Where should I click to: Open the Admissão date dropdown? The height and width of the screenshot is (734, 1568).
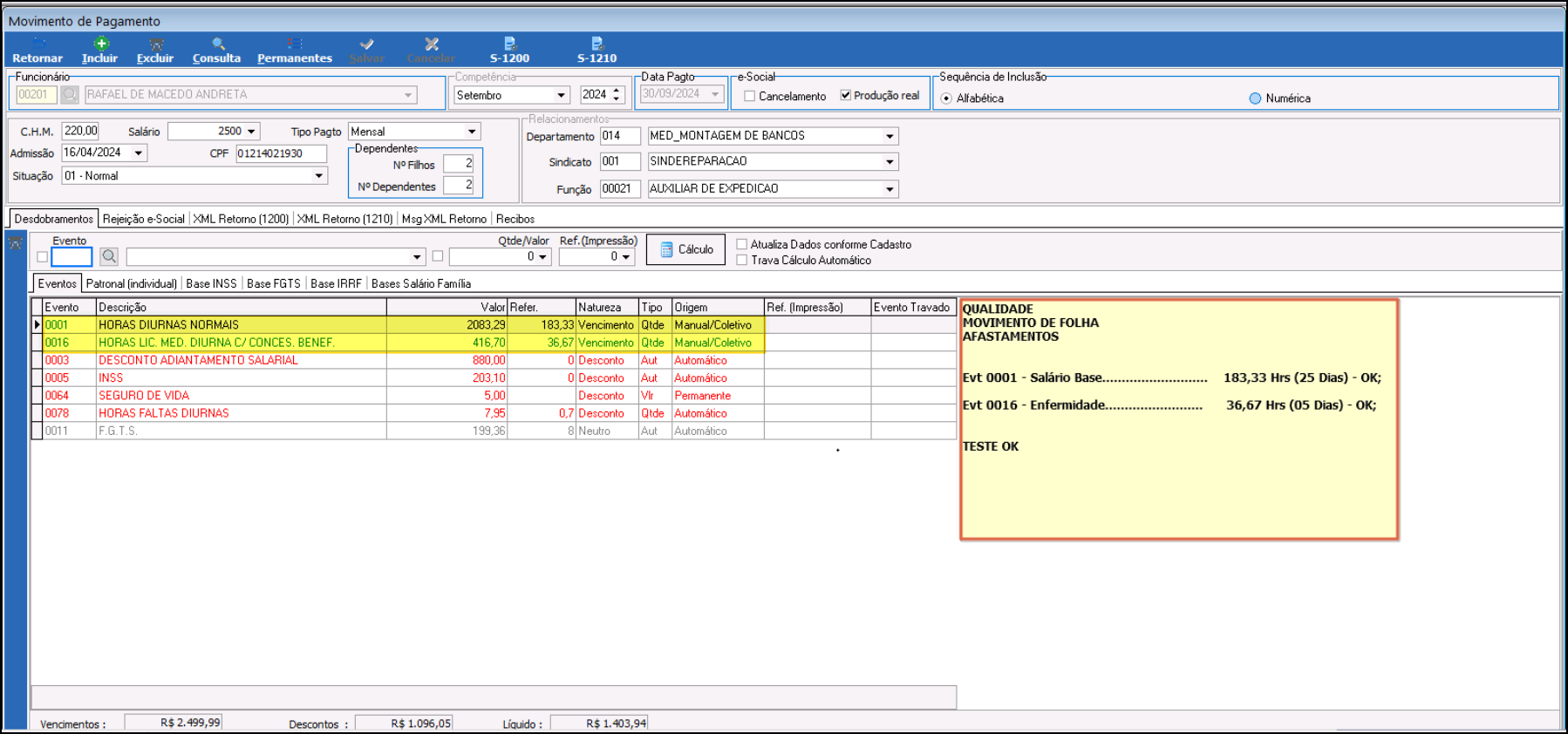[138, 153]
